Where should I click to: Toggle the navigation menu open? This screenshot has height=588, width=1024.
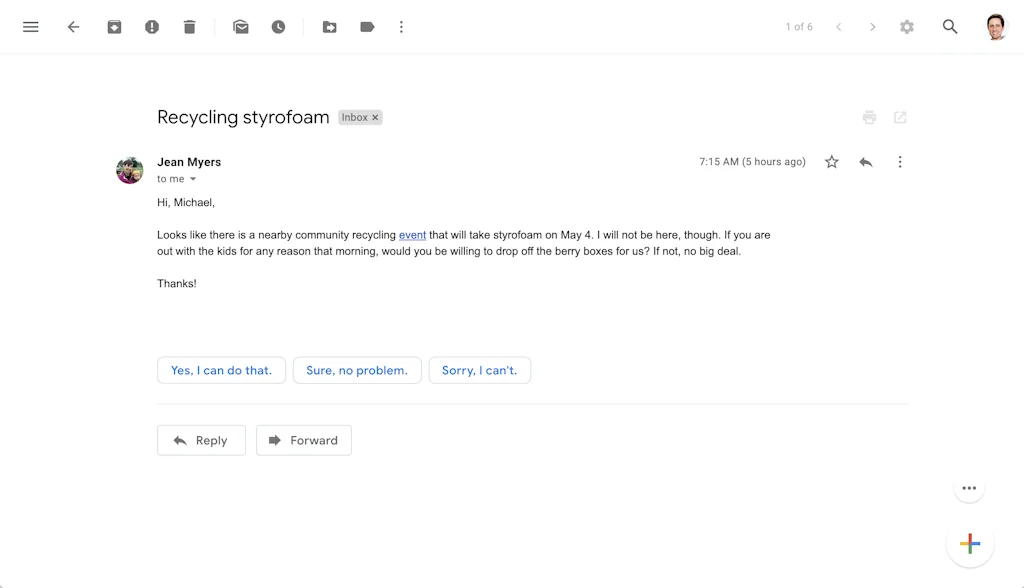30,27
